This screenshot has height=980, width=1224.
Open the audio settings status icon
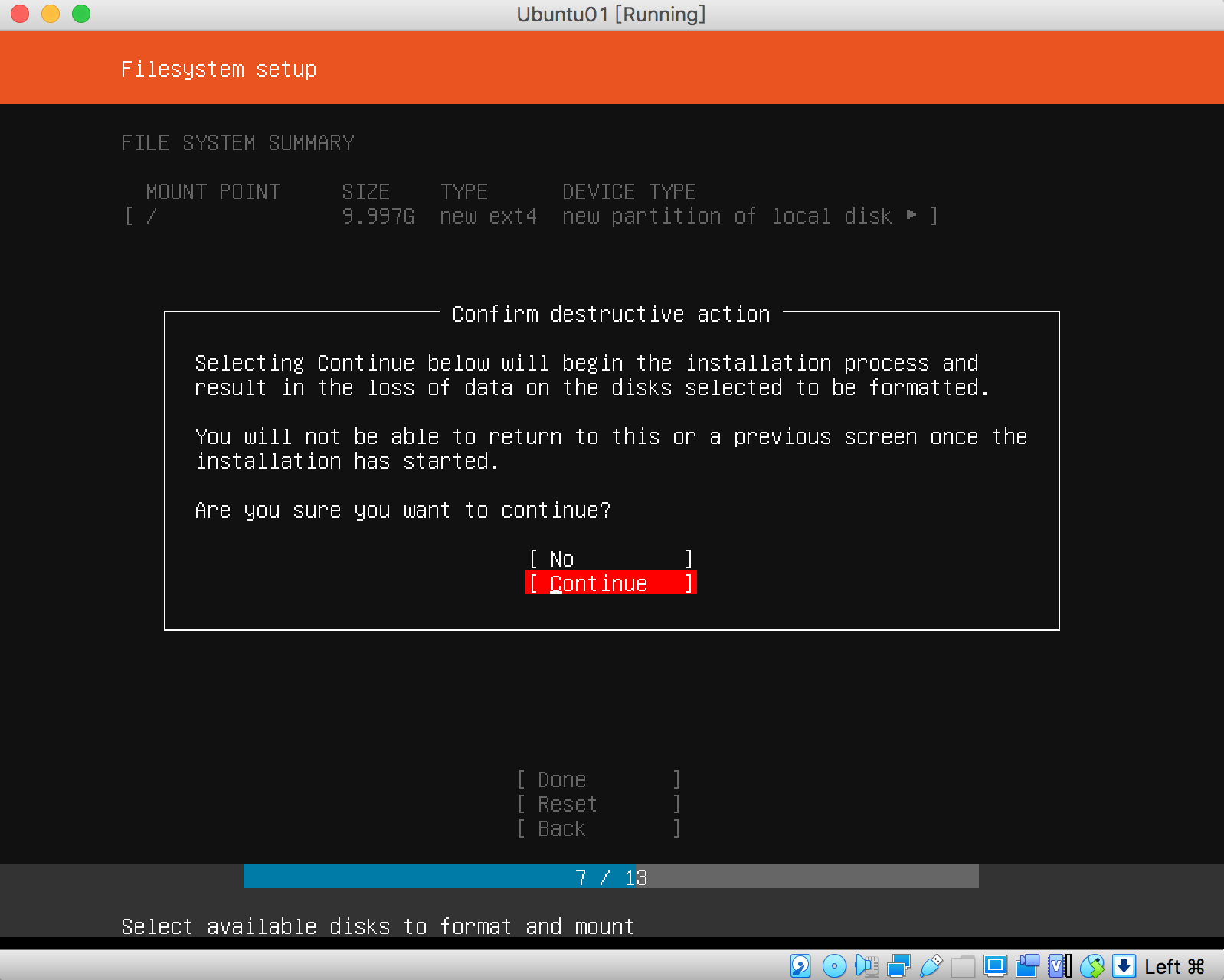[x=866, y=966]
